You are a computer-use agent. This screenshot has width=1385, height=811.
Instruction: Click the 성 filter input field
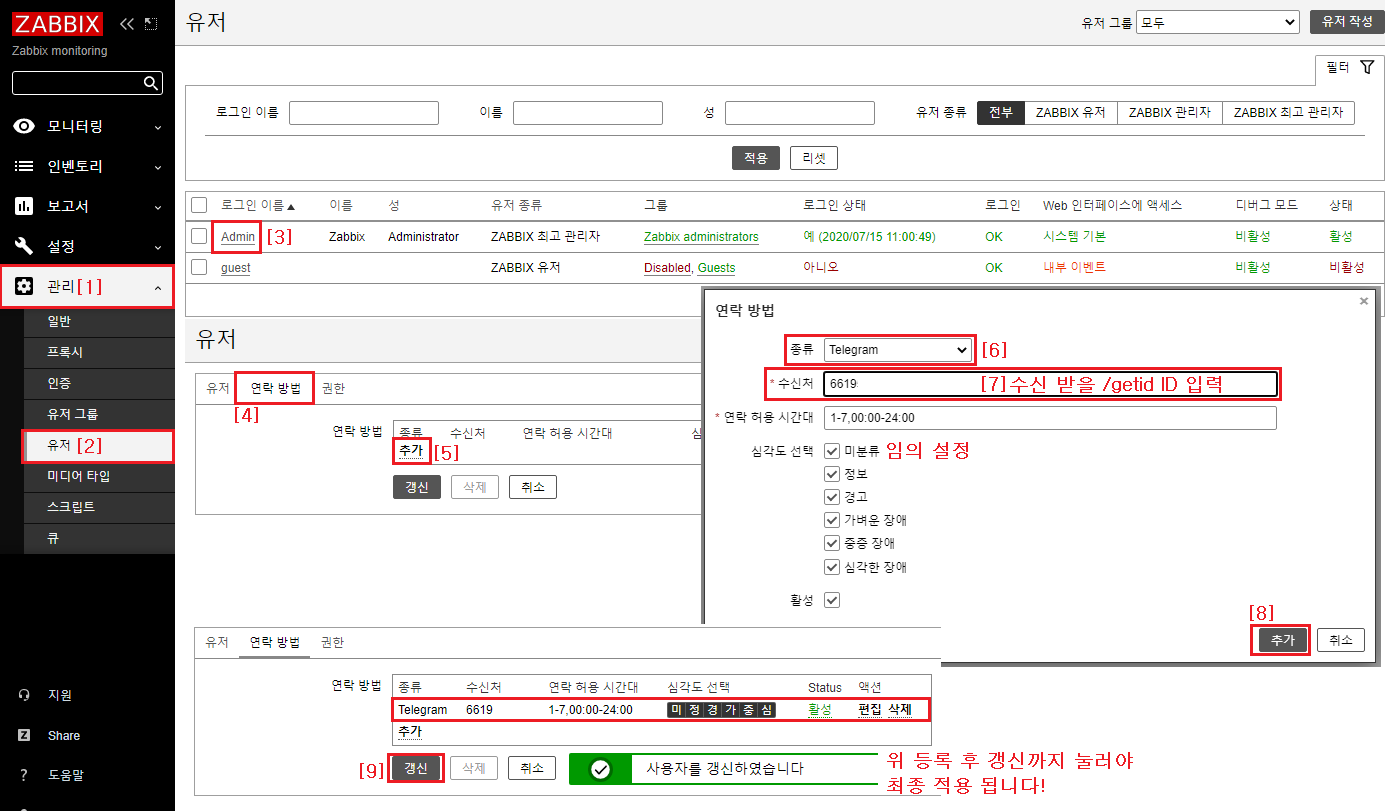800,113
